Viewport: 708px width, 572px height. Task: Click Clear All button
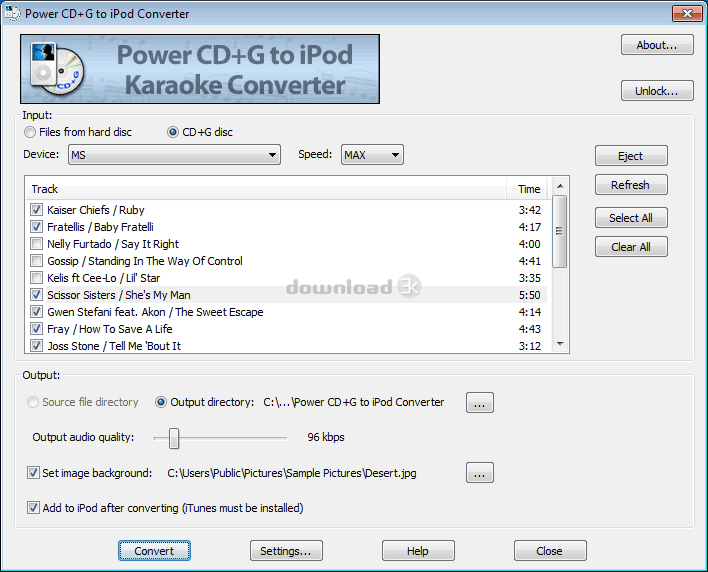click(631, 247)
